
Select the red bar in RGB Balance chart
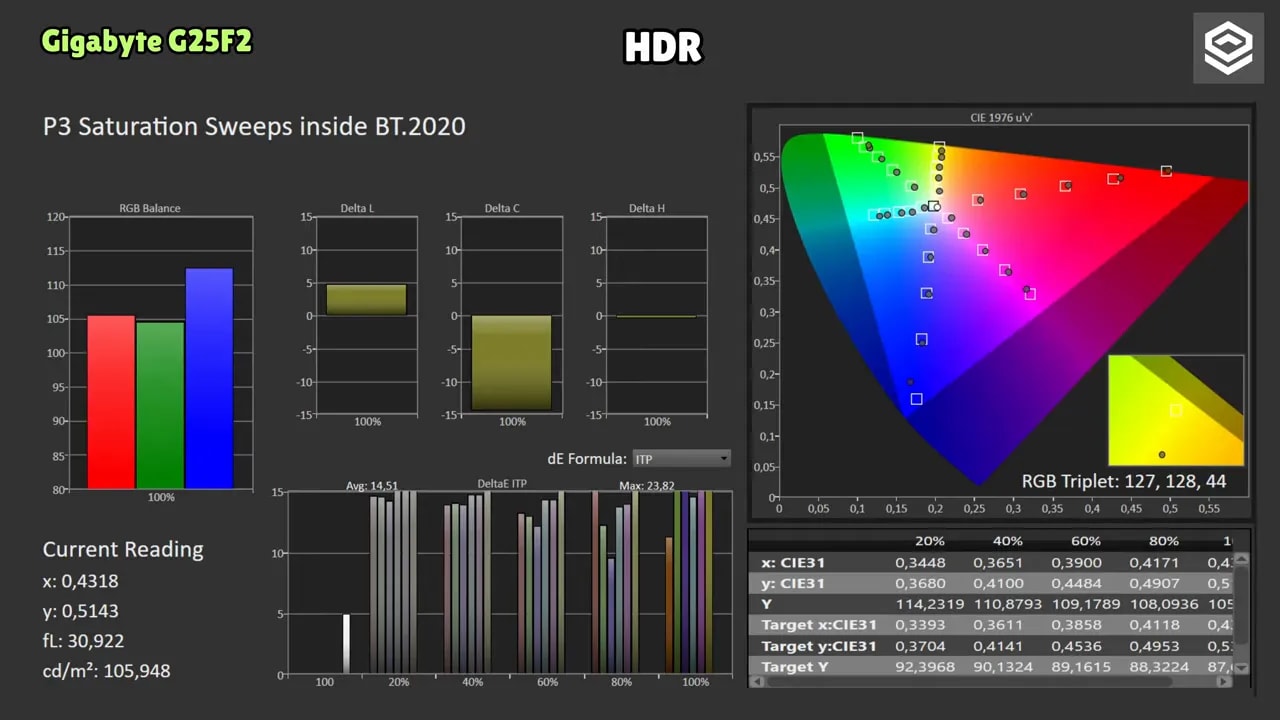111,402
